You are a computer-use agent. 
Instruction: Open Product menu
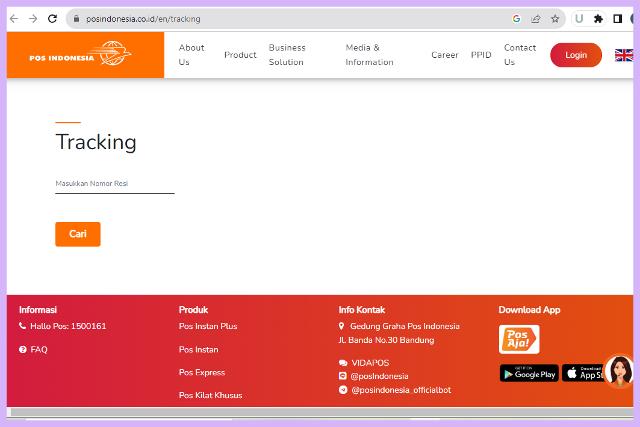(240, 55)
